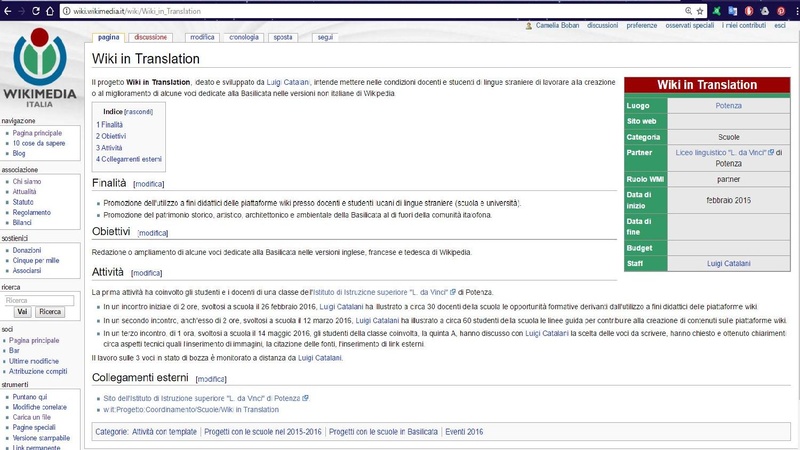Open Chi siamo sidebar link
Viewport: 800px width, 450px height.
pos(27,182)
